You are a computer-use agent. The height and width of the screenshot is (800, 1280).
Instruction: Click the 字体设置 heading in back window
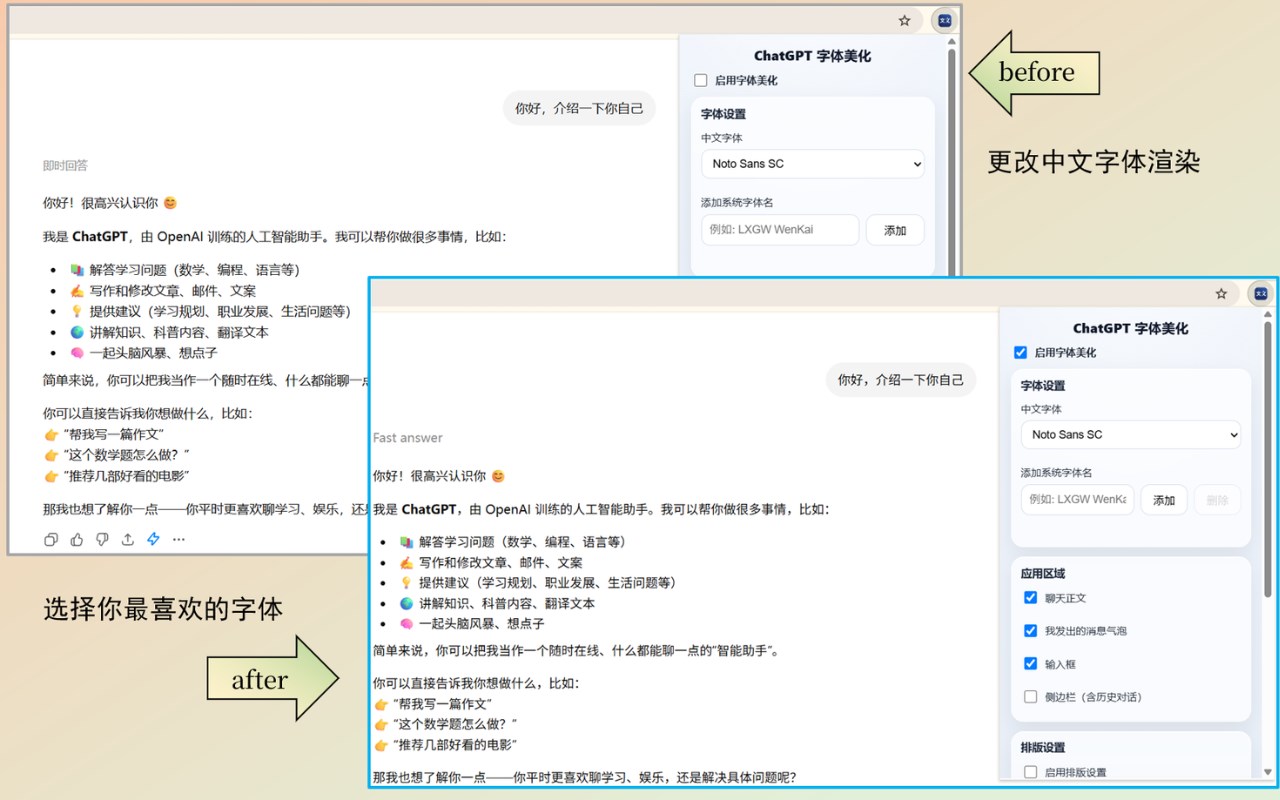click(x=723, y=114)
